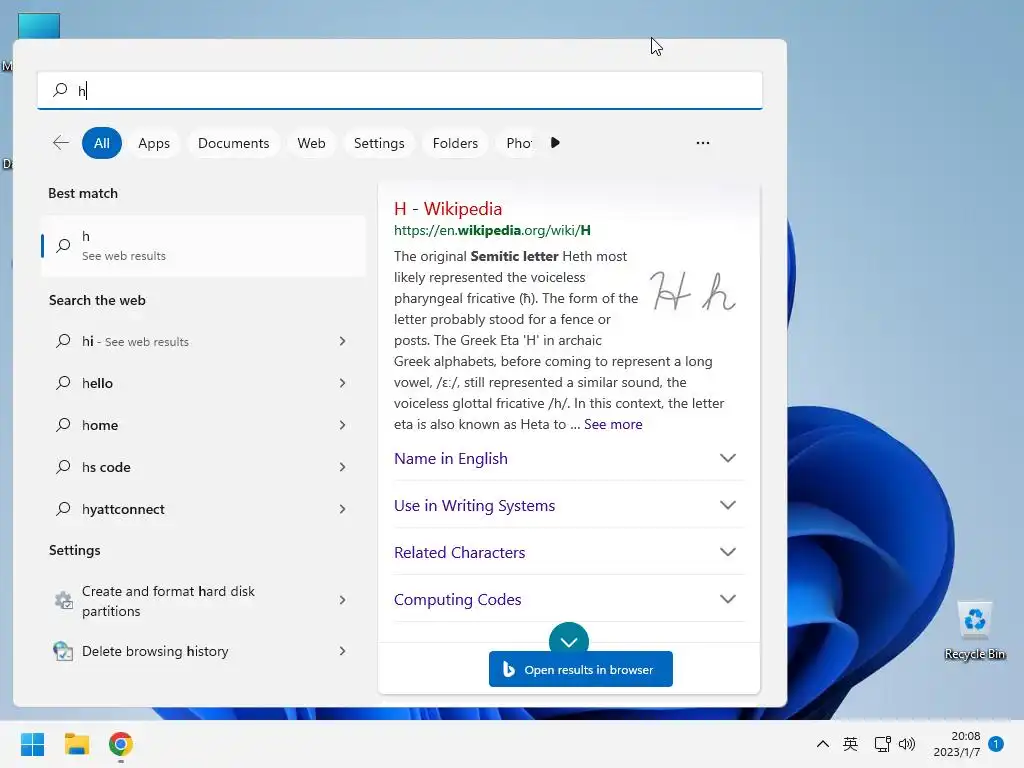Screen dimensions: 1024x768
Task: Choose the home search suggestion
Action: click(x=203, y=425)
